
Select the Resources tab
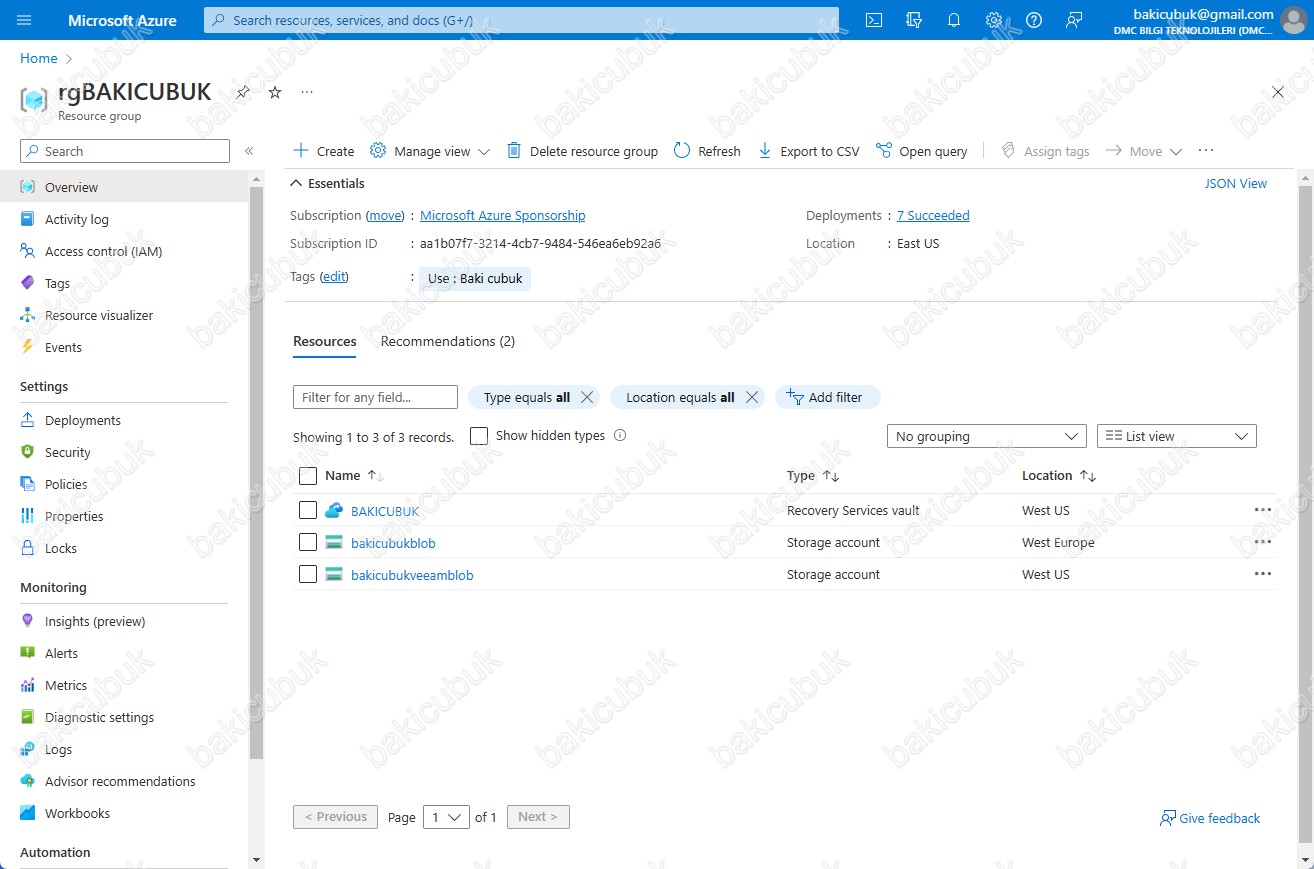pos(325,341)
